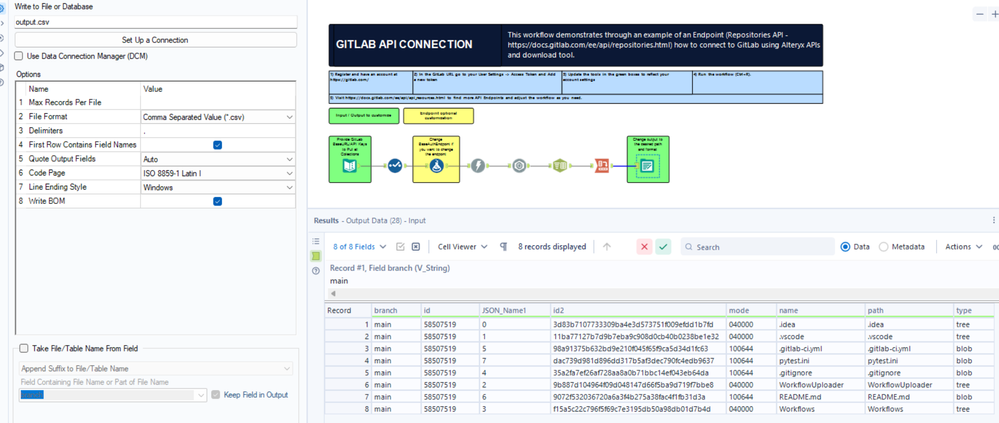Zoom out canvas with minus button
999x423 pixels.
[981, 14]
